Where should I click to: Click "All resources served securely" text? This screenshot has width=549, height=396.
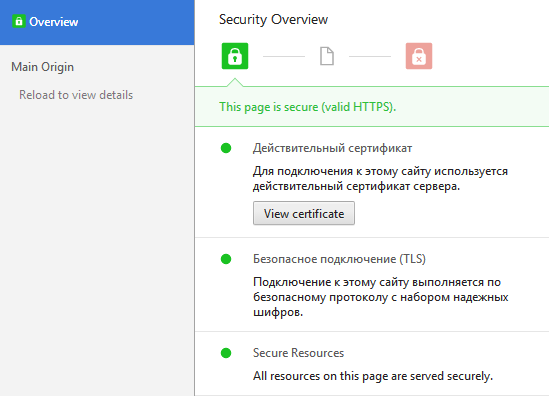click(373, 376)
